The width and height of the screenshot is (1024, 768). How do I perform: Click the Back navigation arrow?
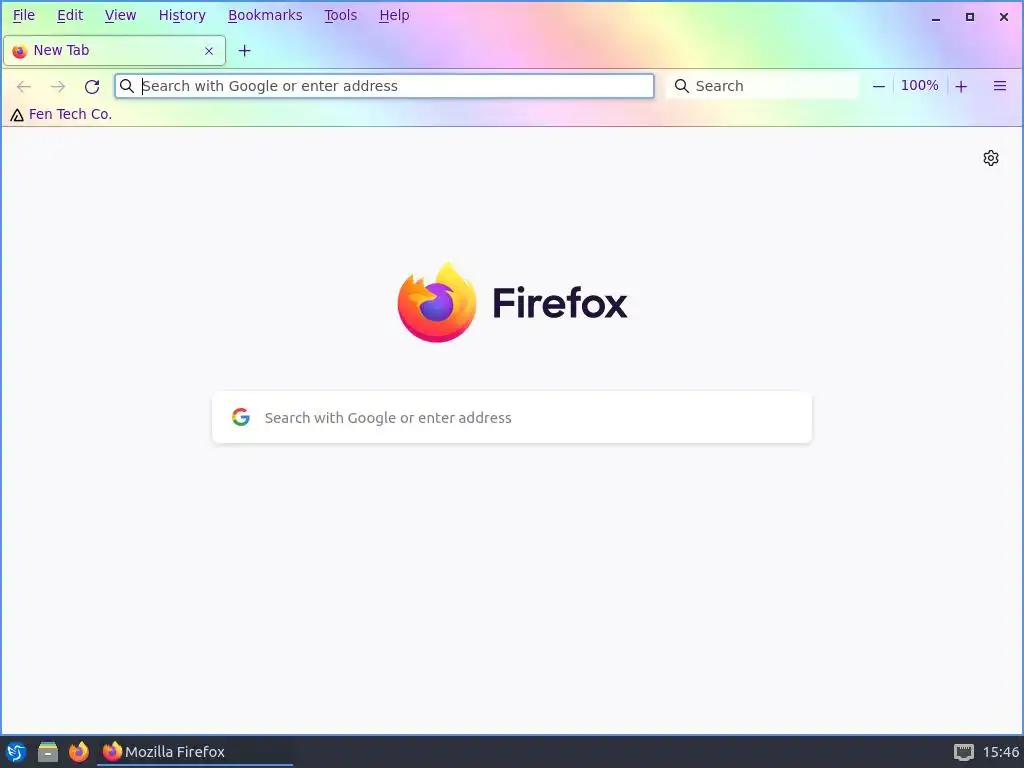(x=24, y=86)
